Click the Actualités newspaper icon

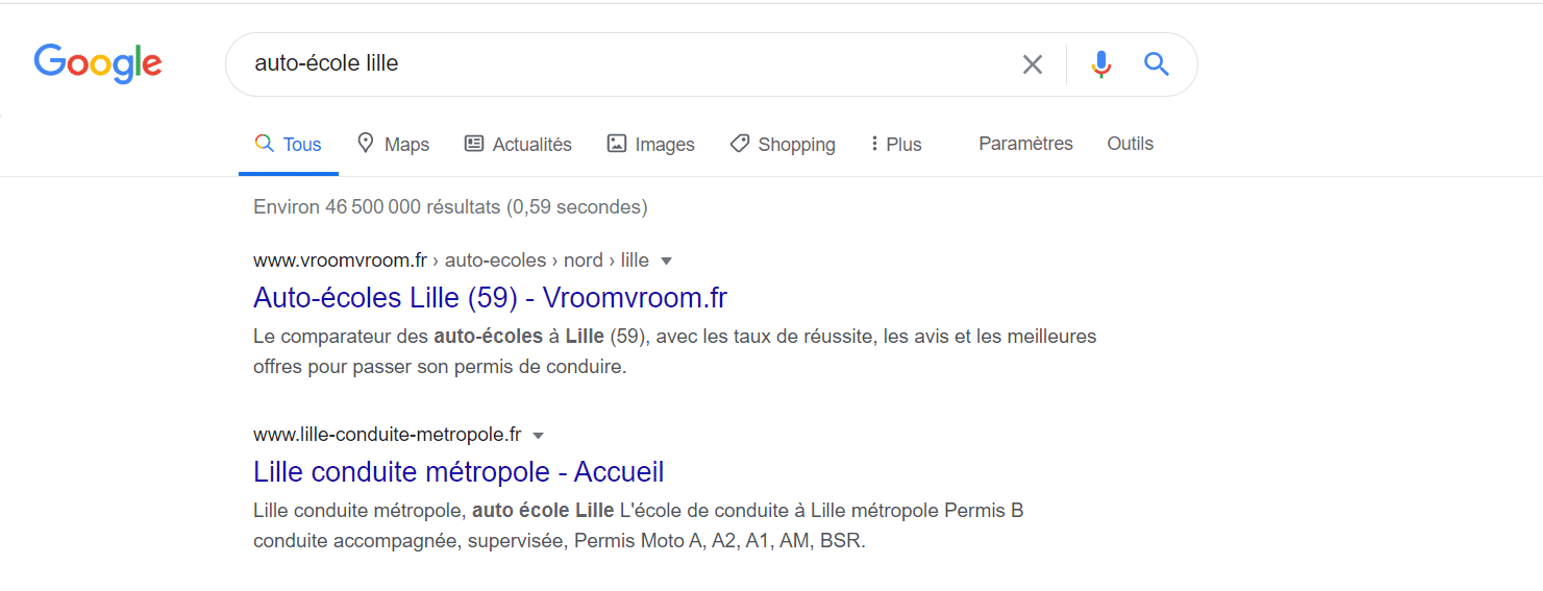[474, 143]
